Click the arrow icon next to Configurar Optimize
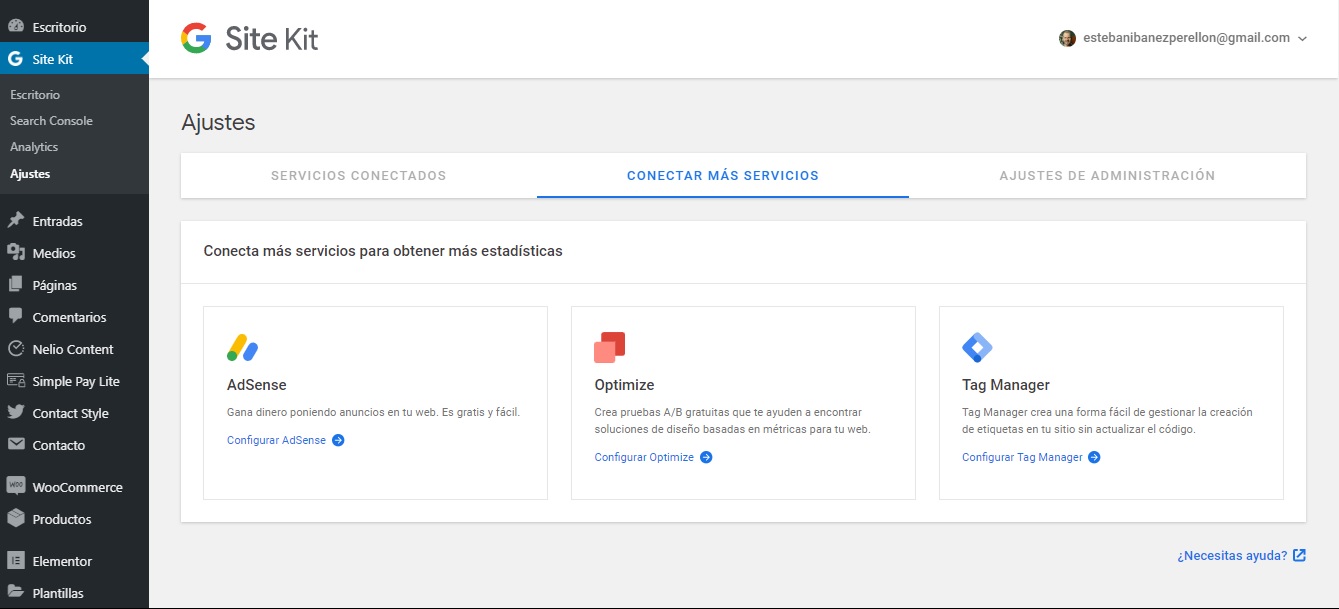Image resolution: width=1339 pixels, height=609 pixels. click(706, 457)
